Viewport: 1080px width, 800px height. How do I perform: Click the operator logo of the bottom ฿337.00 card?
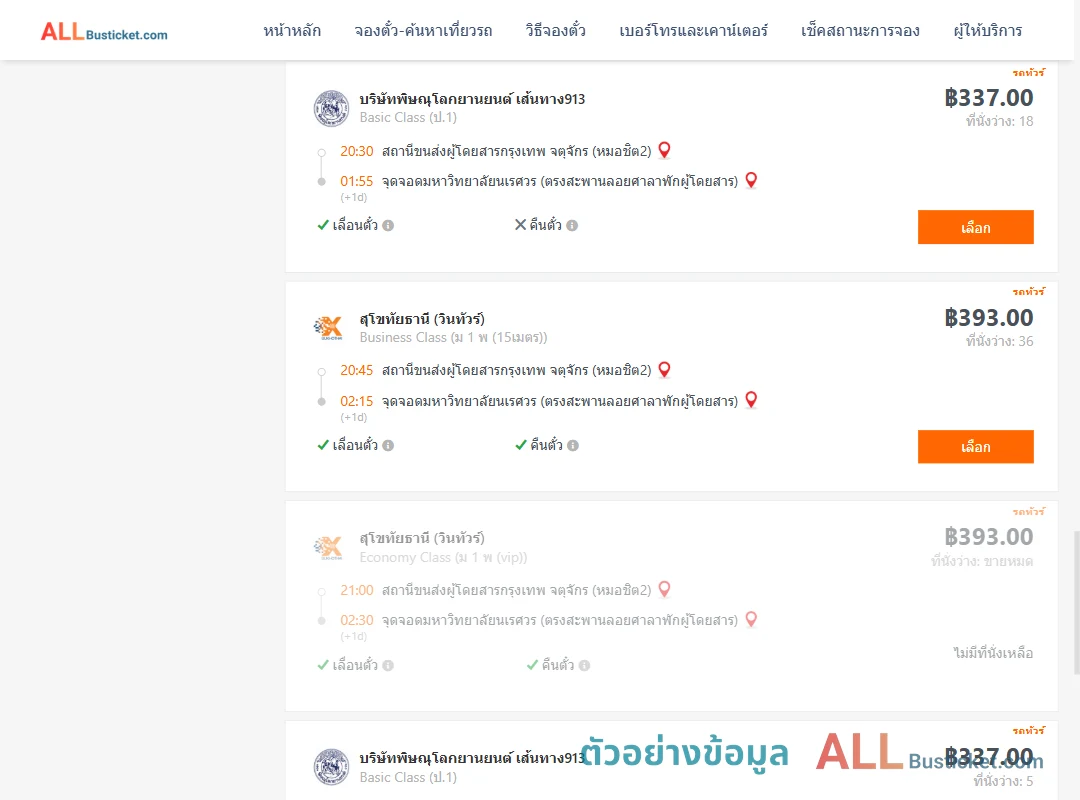pos(331,768)
